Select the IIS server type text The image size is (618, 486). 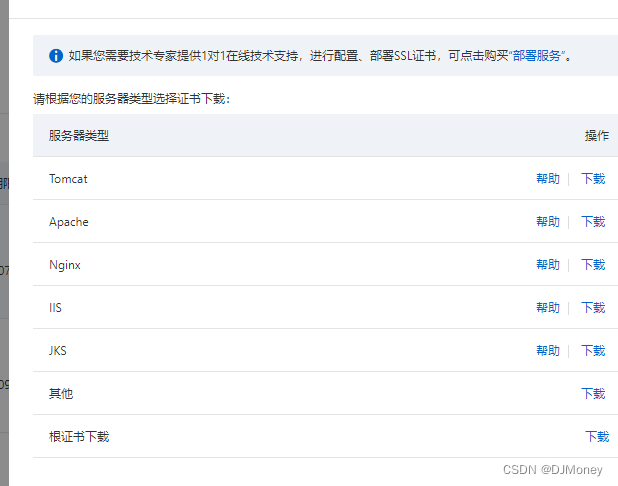tap(55, 307)
